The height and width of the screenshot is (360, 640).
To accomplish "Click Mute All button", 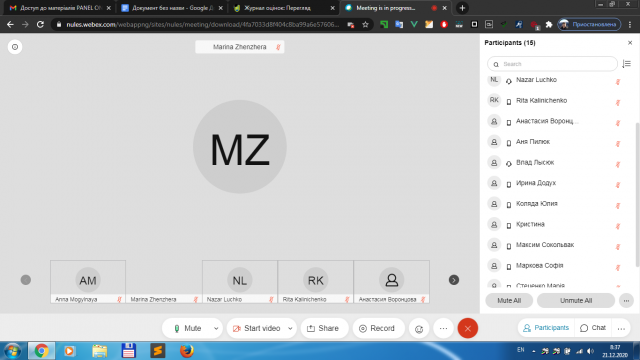I will (509, 300).
